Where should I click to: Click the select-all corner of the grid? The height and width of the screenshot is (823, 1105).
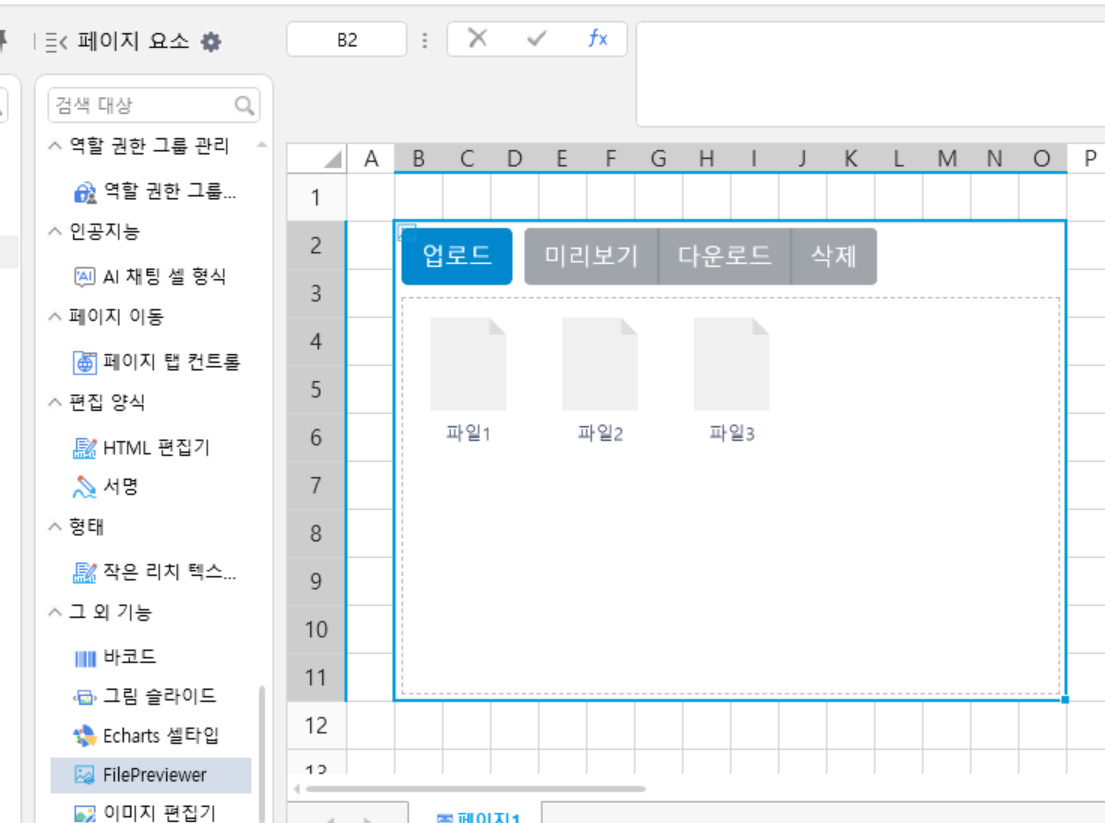click(316, 159)
